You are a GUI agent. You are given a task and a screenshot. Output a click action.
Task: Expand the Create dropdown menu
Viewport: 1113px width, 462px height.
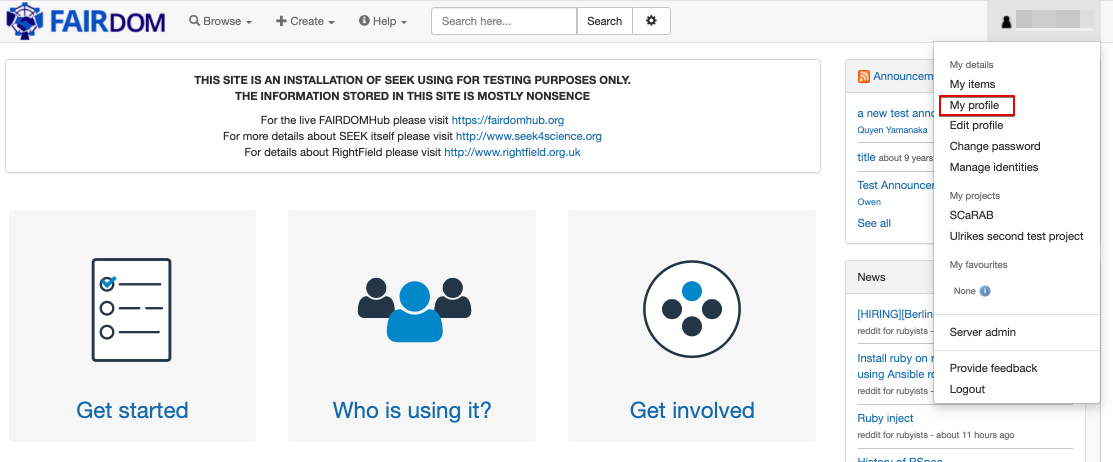[x=305, y=21]
